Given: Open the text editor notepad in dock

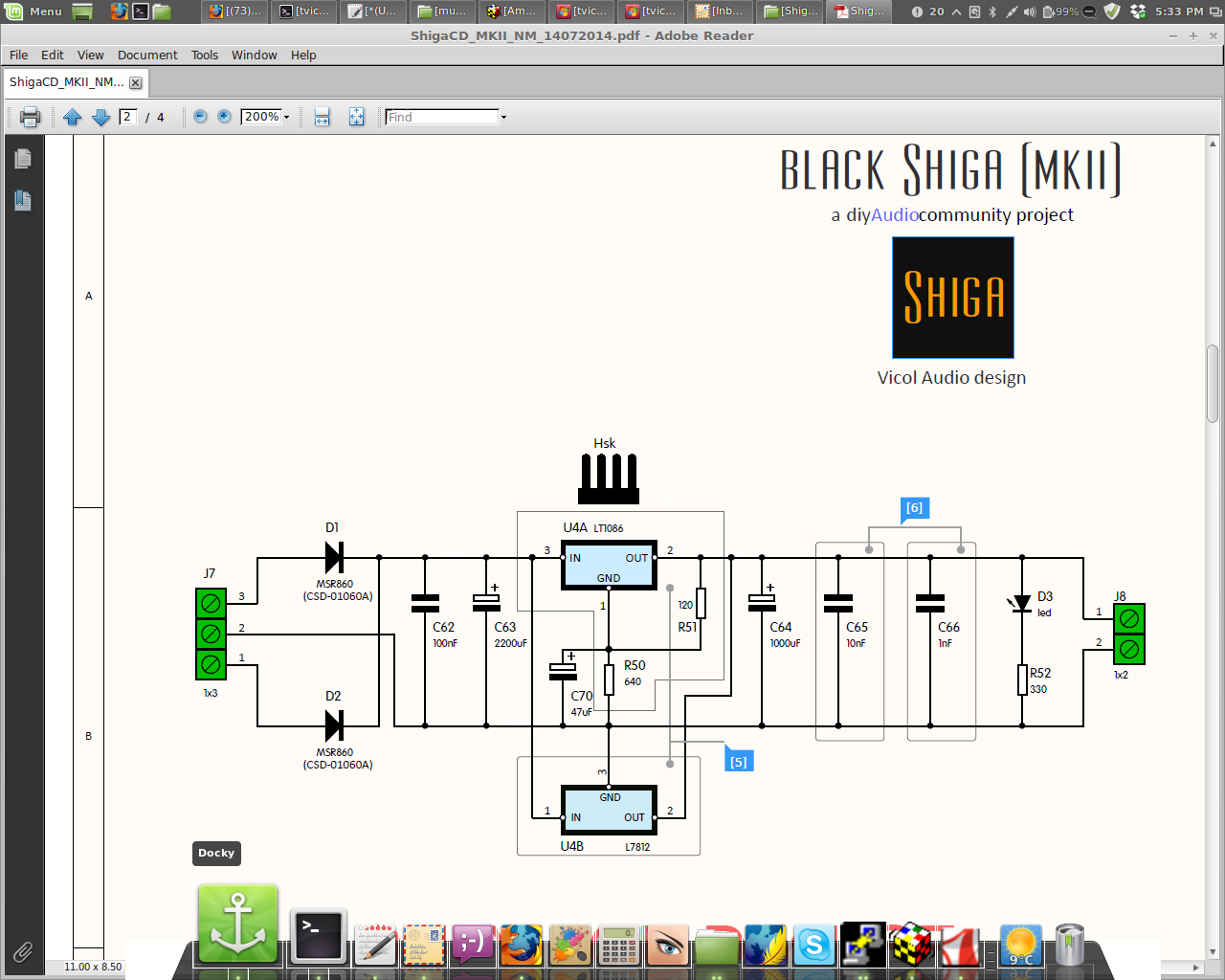Looking at the screenshot, I should coord(375,946).
